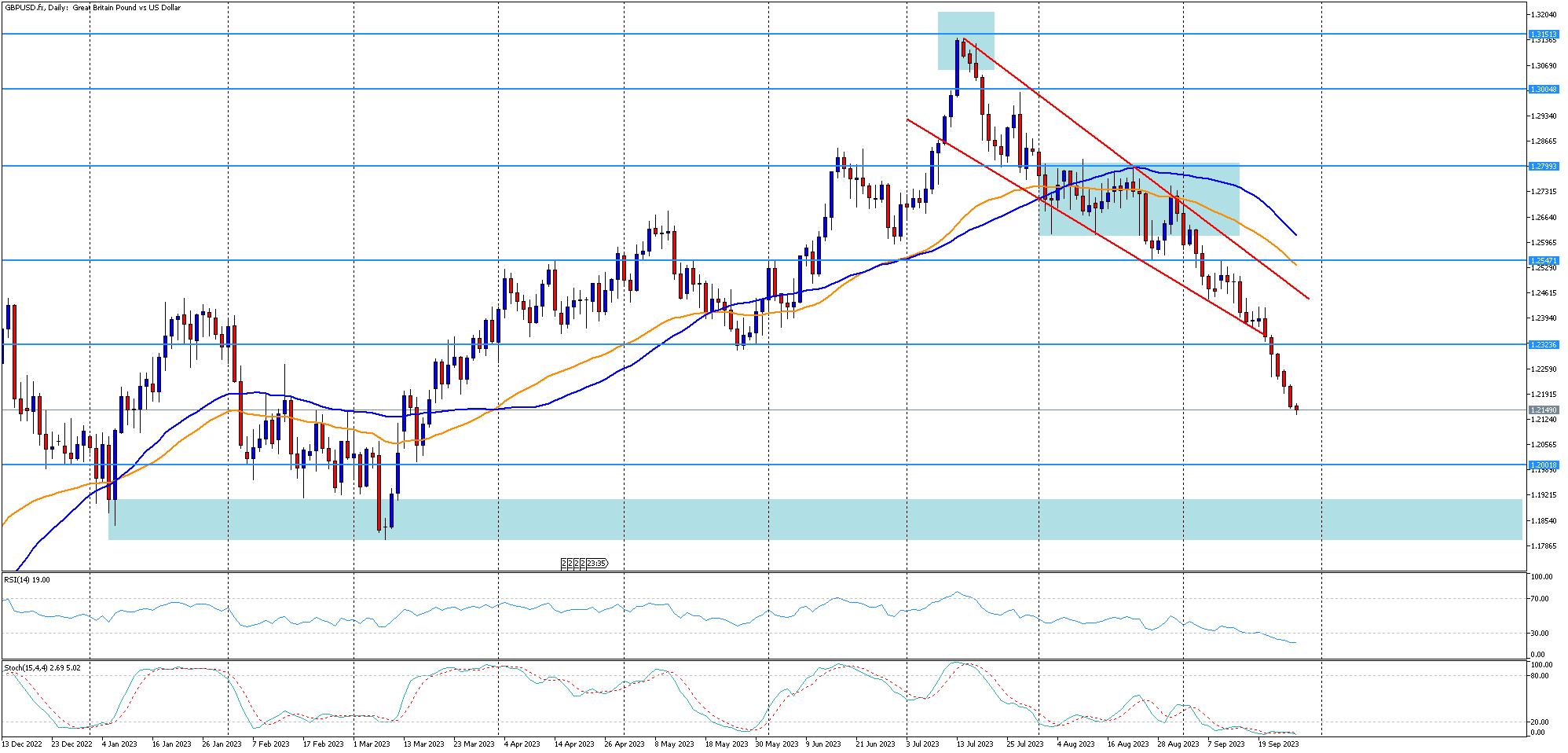The image size is (1568, 753).
Task: Click the 9 Jun 2023 date label
Action: (822, 744)
